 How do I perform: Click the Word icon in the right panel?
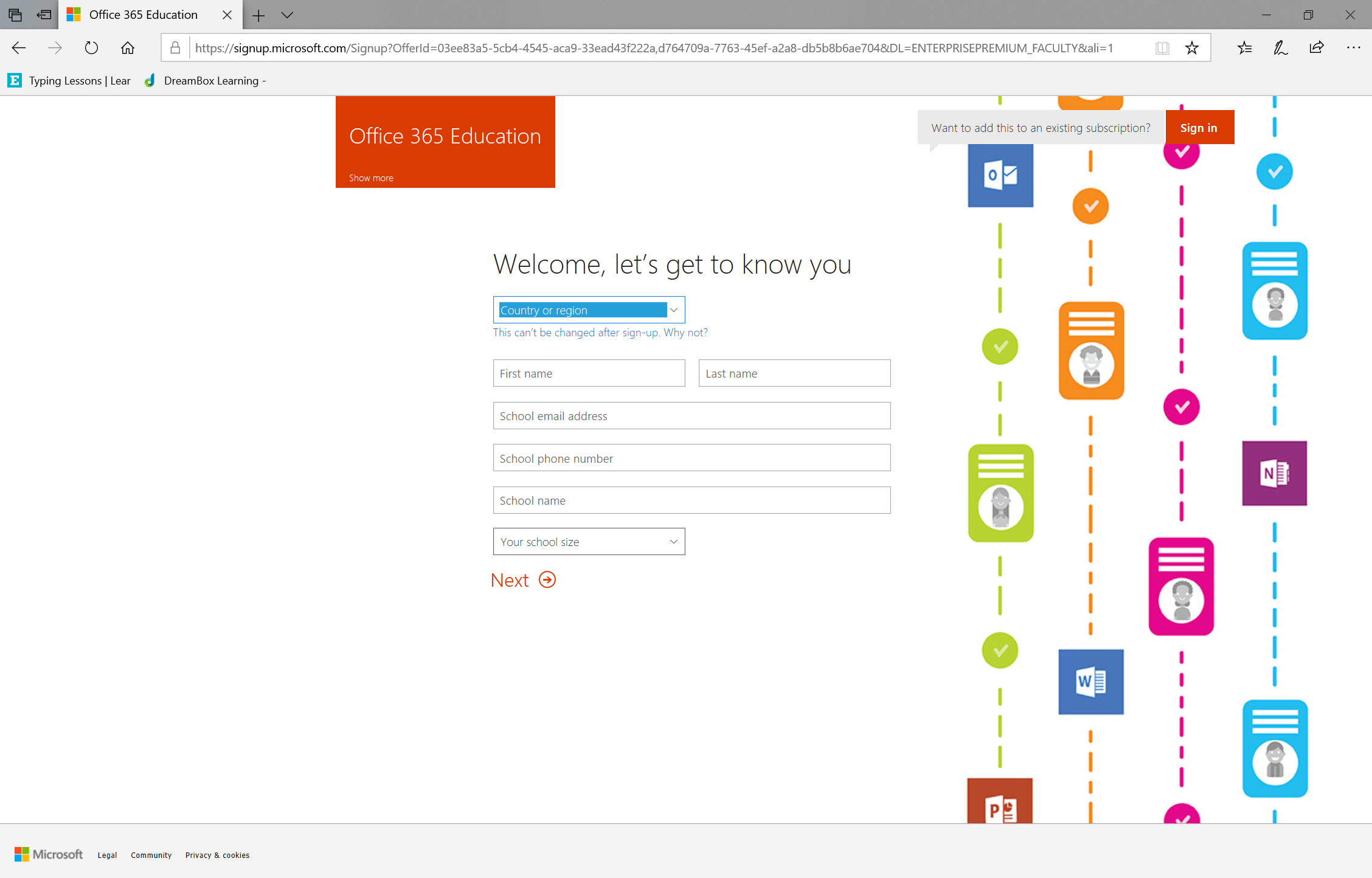[1091, 681]
